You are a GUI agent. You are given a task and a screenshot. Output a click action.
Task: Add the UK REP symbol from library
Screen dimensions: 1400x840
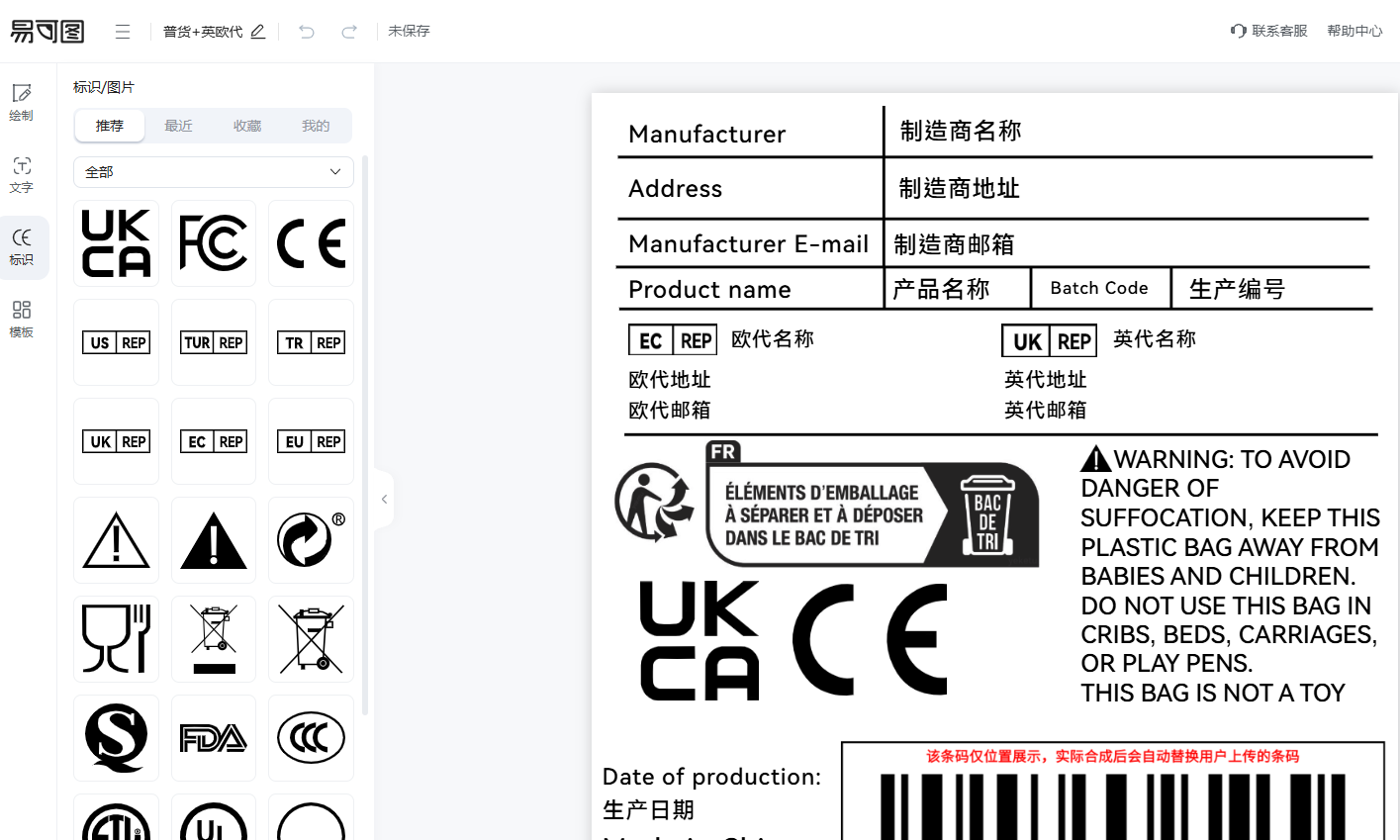click(x=116, y=441)
